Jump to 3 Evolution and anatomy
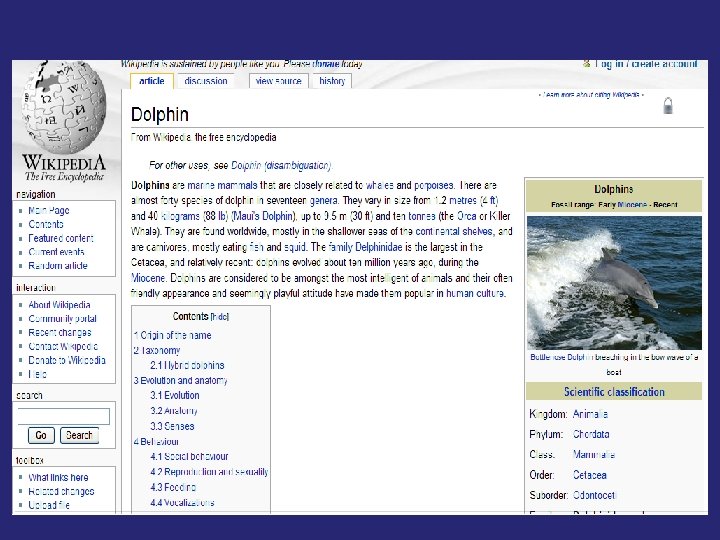Screen dimensions: 720x540 [180, 381]
